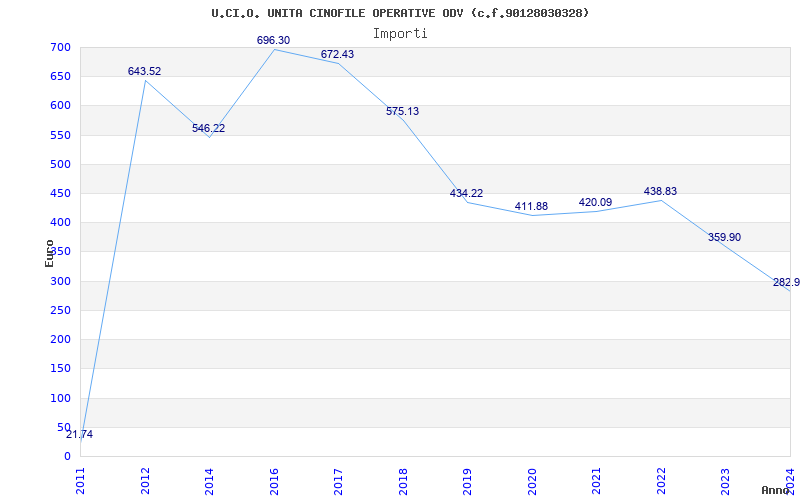Click the chart title U.CI.O. UNITA CINOFILE OPERATIVE ODV
Screen dimensions: 800x500
tap(400, 13)
